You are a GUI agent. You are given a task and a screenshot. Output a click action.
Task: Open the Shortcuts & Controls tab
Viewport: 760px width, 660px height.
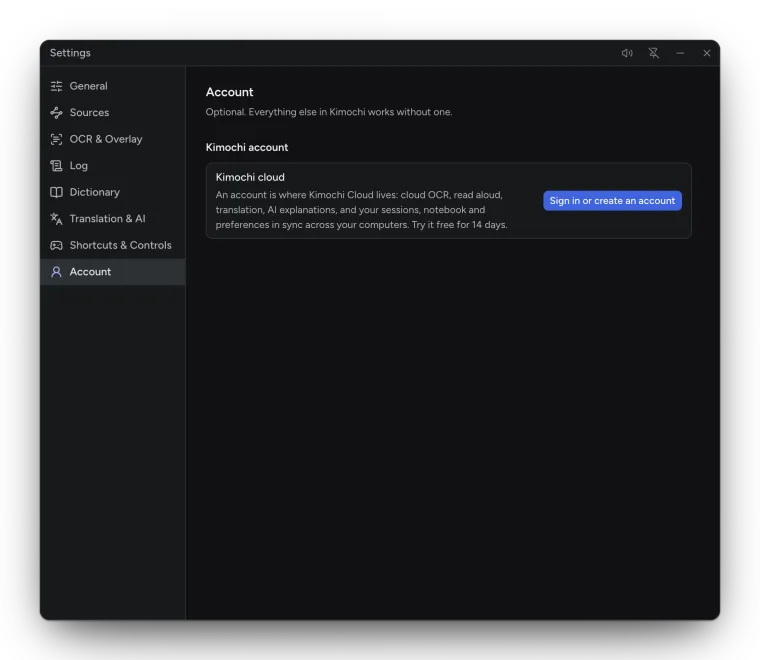tap(112, 246)
